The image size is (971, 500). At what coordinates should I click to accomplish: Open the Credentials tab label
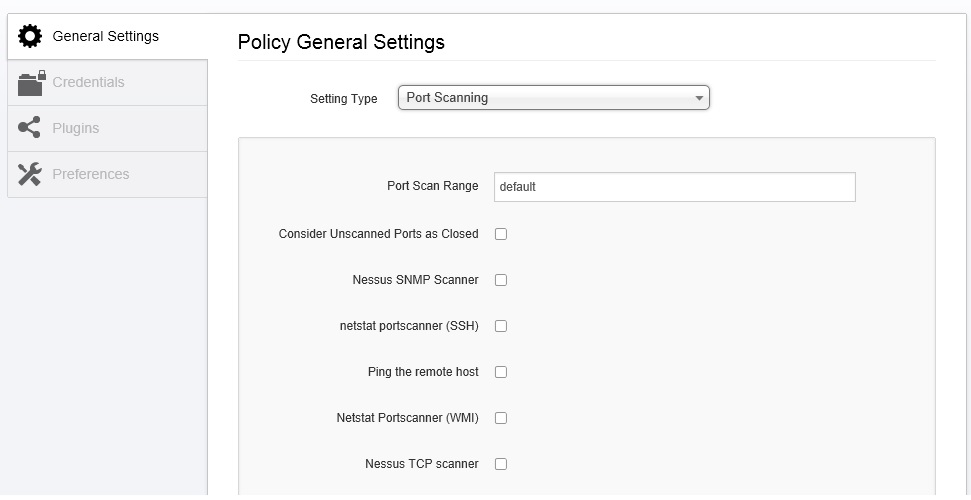click(88, 83)
